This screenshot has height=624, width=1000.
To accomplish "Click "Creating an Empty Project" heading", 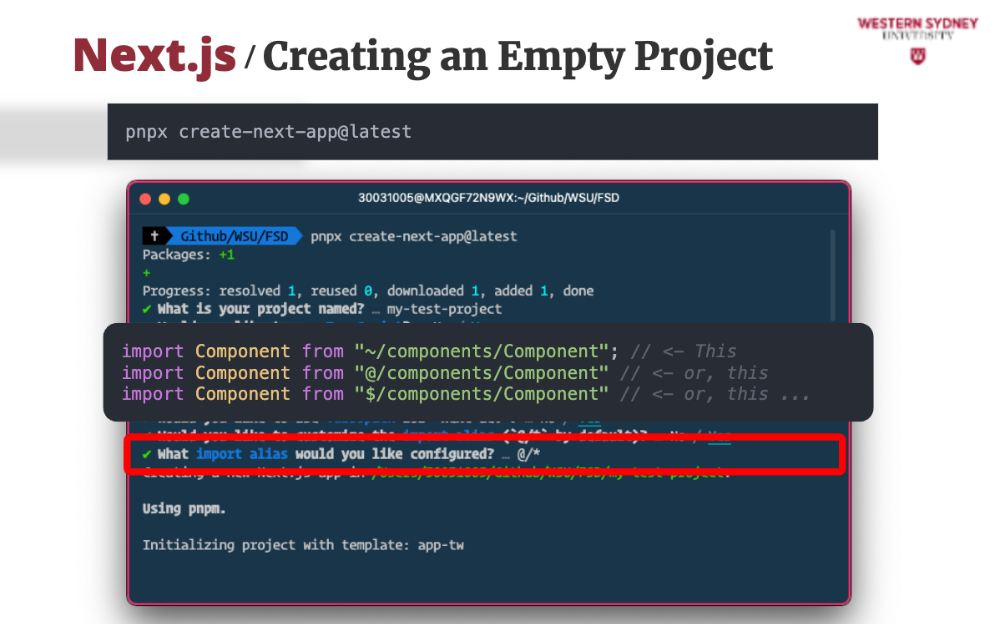I will (x=517, y=57).
